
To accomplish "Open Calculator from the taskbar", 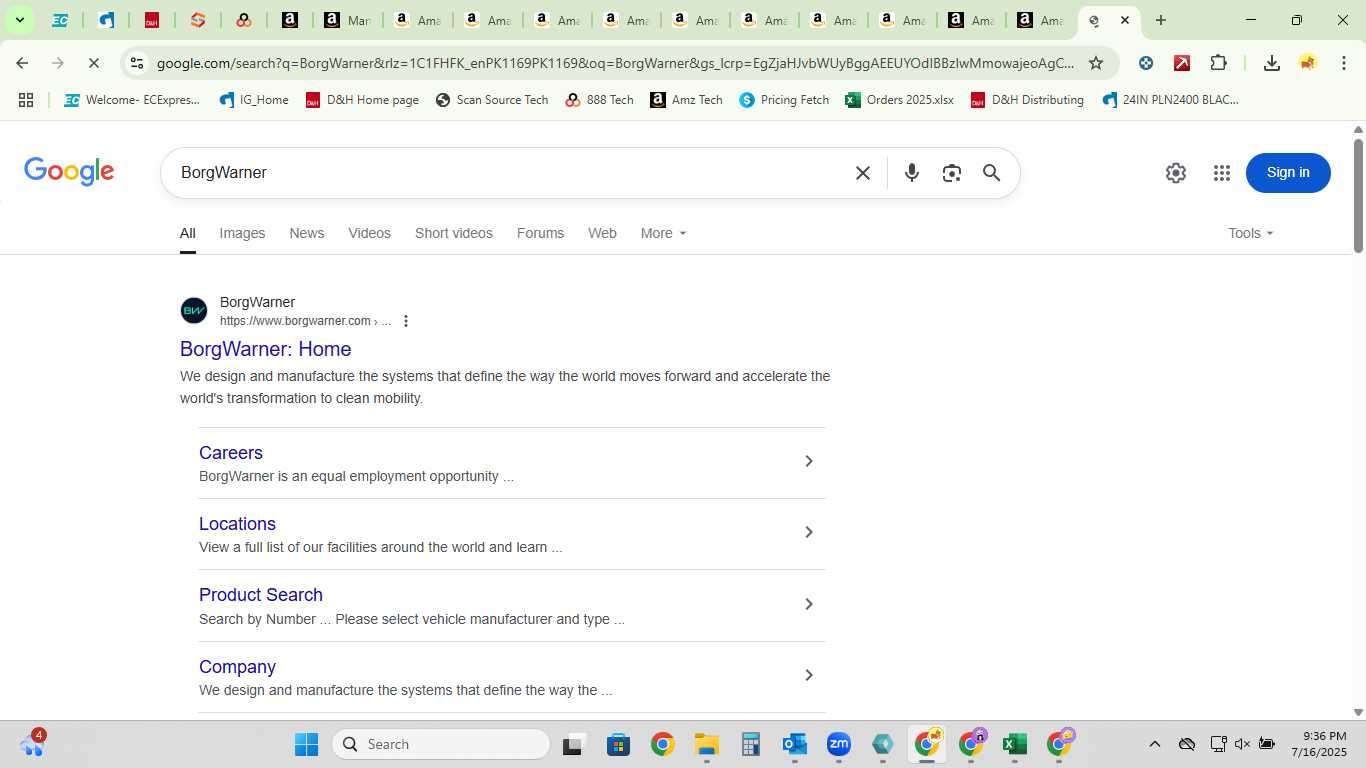I will pos(750,744).
